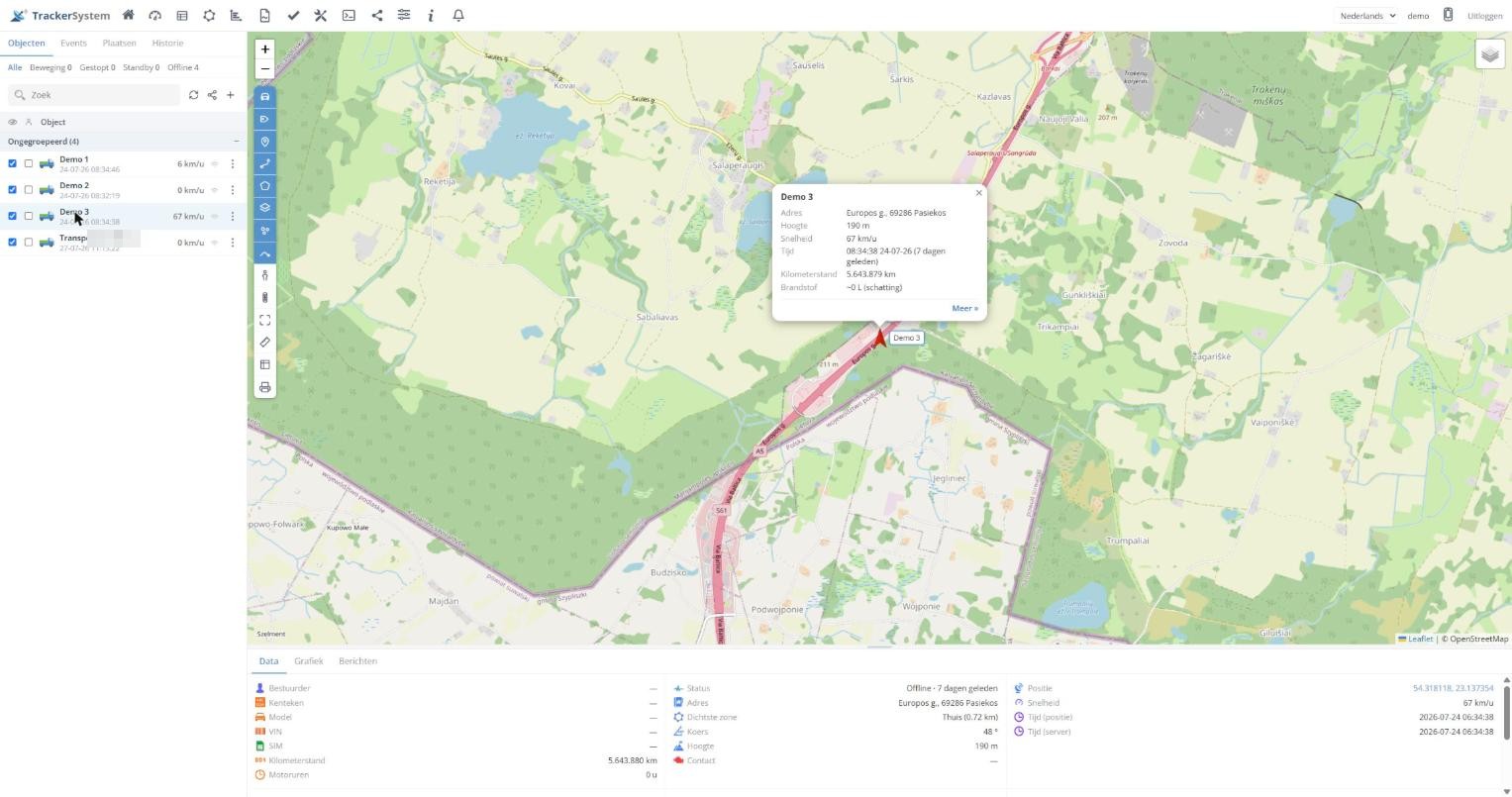Click the Meer » link in the popup
The image size is (1512, 797).
[x=964, y=308]
